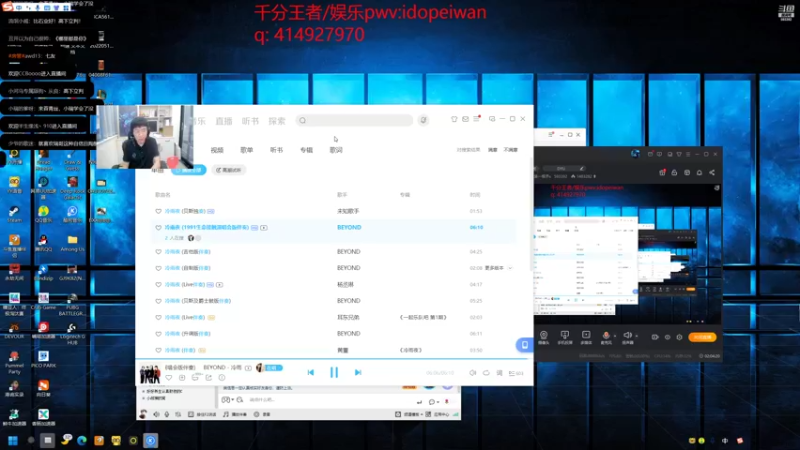Screen dimensions: 800x450
Task: Open the 听书 top navigation tab
Action: 250,121
